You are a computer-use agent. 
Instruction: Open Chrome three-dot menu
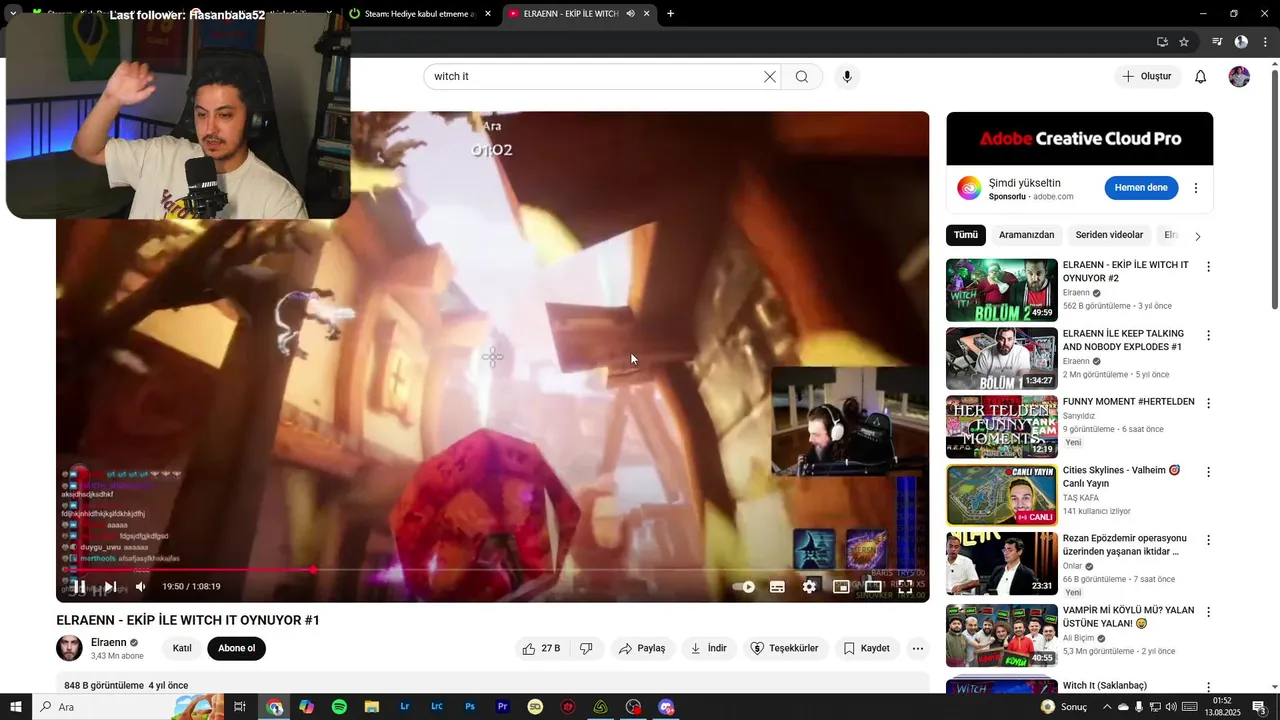pos(1264,42)
